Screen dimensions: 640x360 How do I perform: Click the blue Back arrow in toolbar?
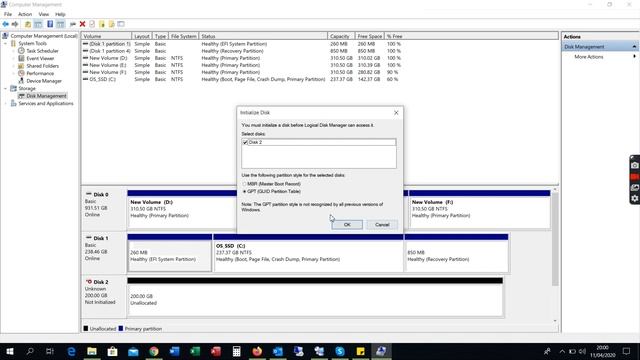[6, 24]
